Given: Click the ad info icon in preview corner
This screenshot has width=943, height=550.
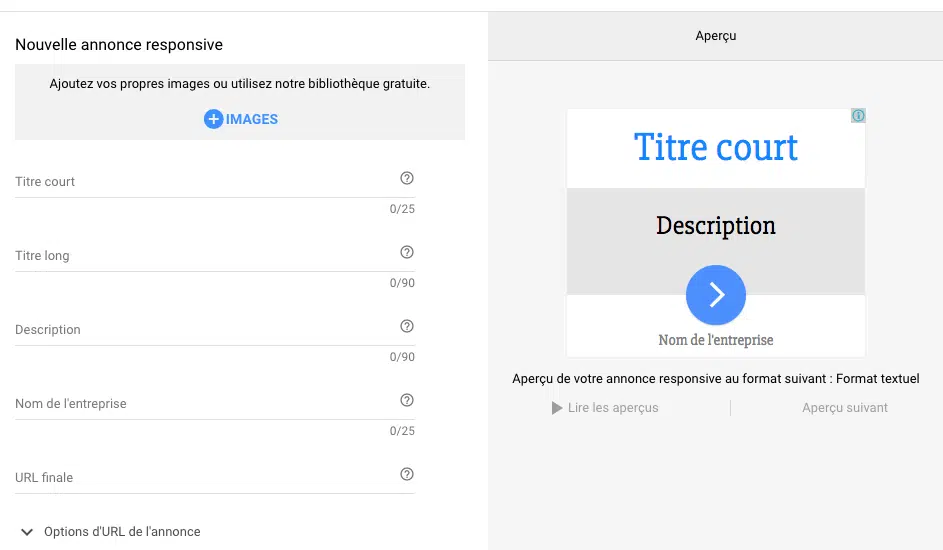Looking at the screenshot, I should 858,116.
